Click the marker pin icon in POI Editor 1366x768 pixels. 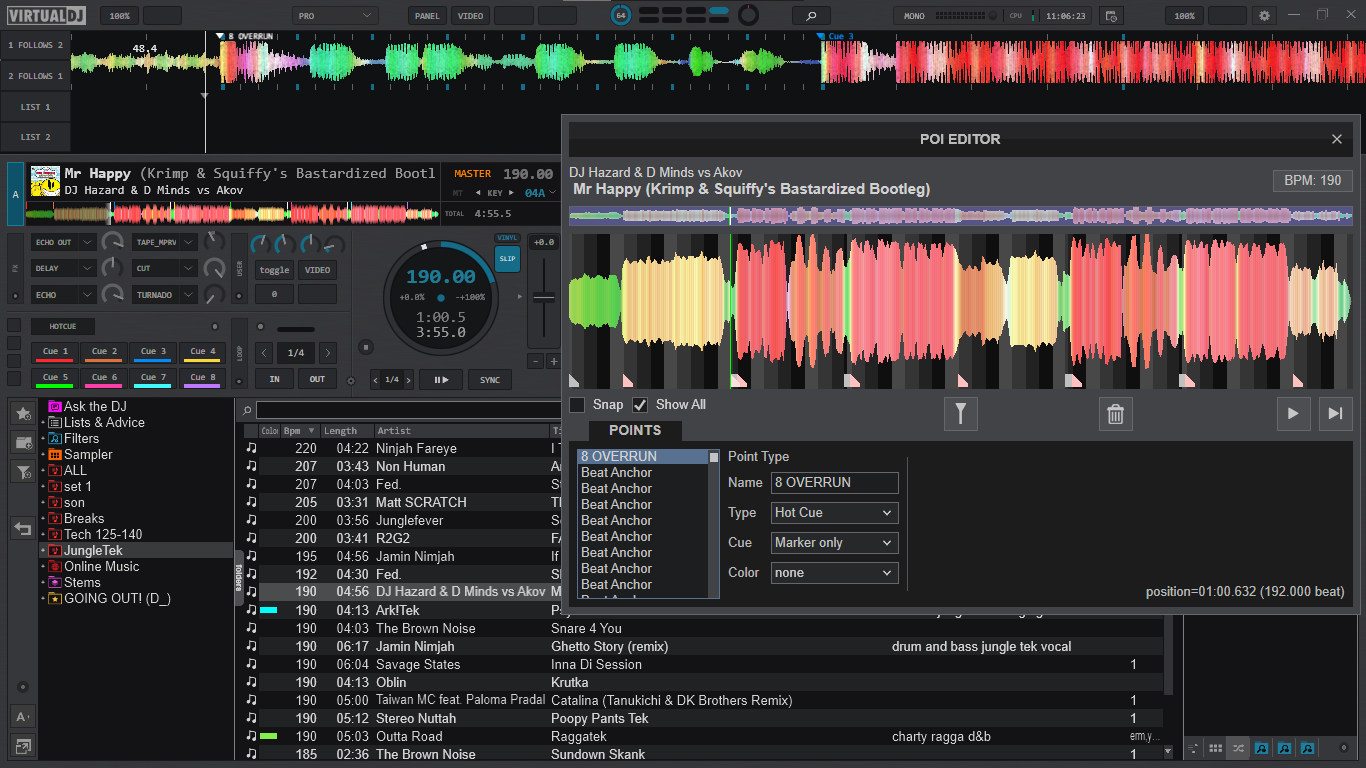coord(960,413)
